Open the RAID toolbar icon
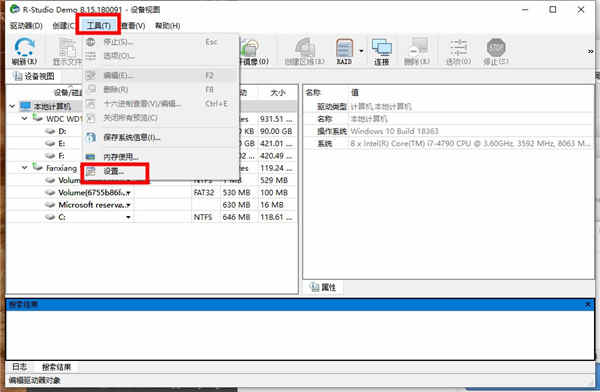The height and width of the screenshot is (392, 600). coord(344,51)
